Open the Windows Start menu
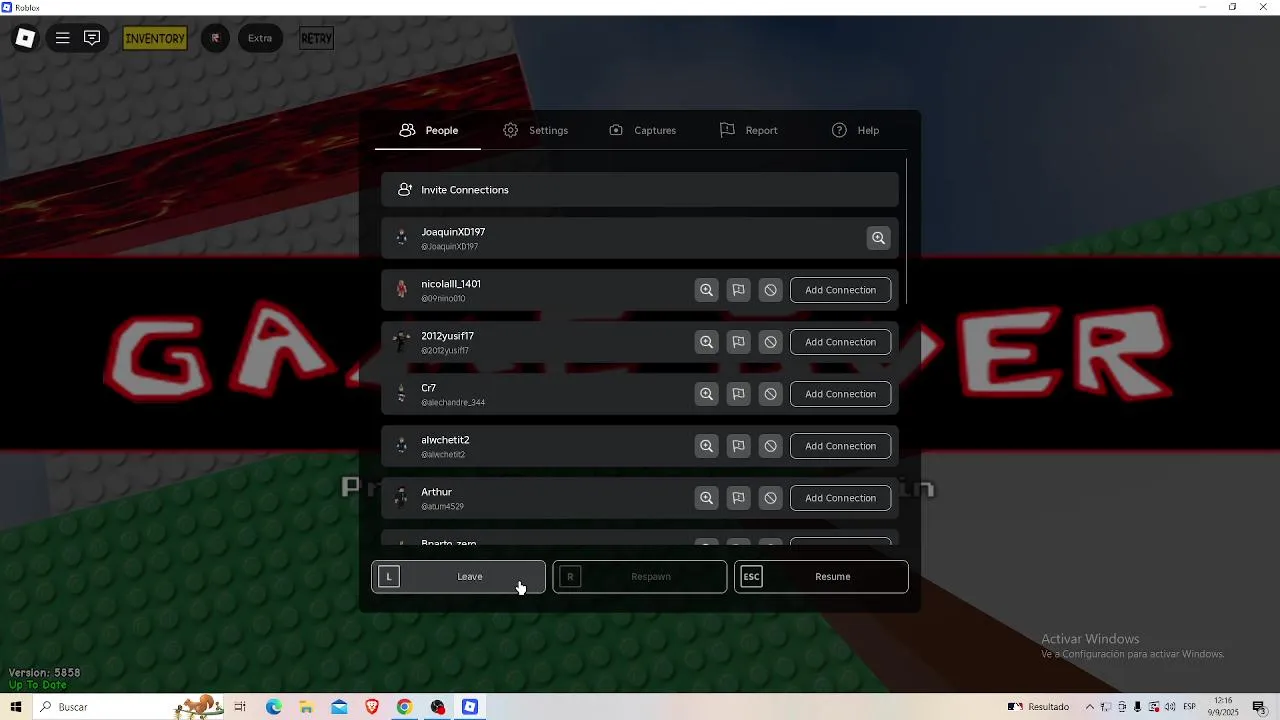The height and width of the screenshot is (720, 1280). click(15, 707)
